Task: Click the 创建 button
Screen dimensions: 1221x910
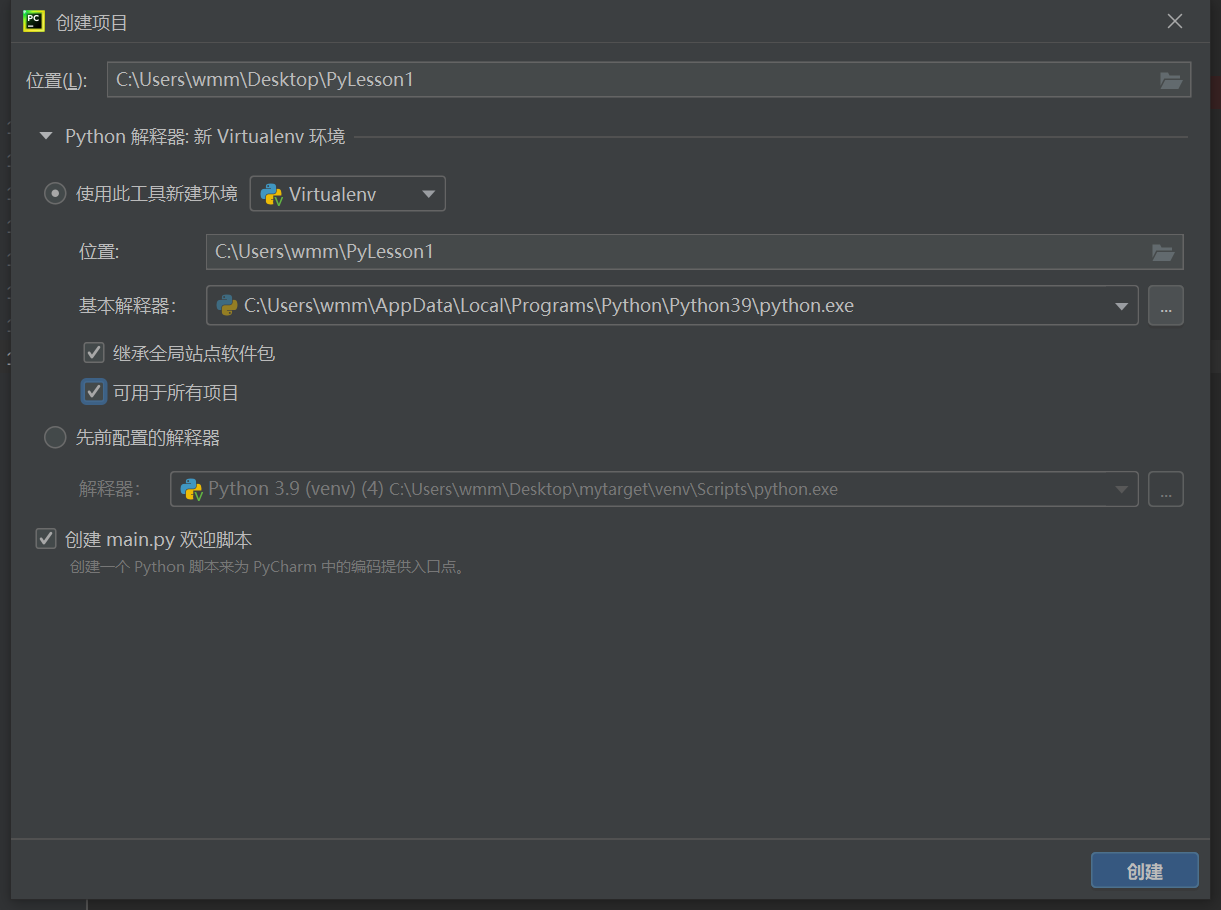Action: point(1145,870)
